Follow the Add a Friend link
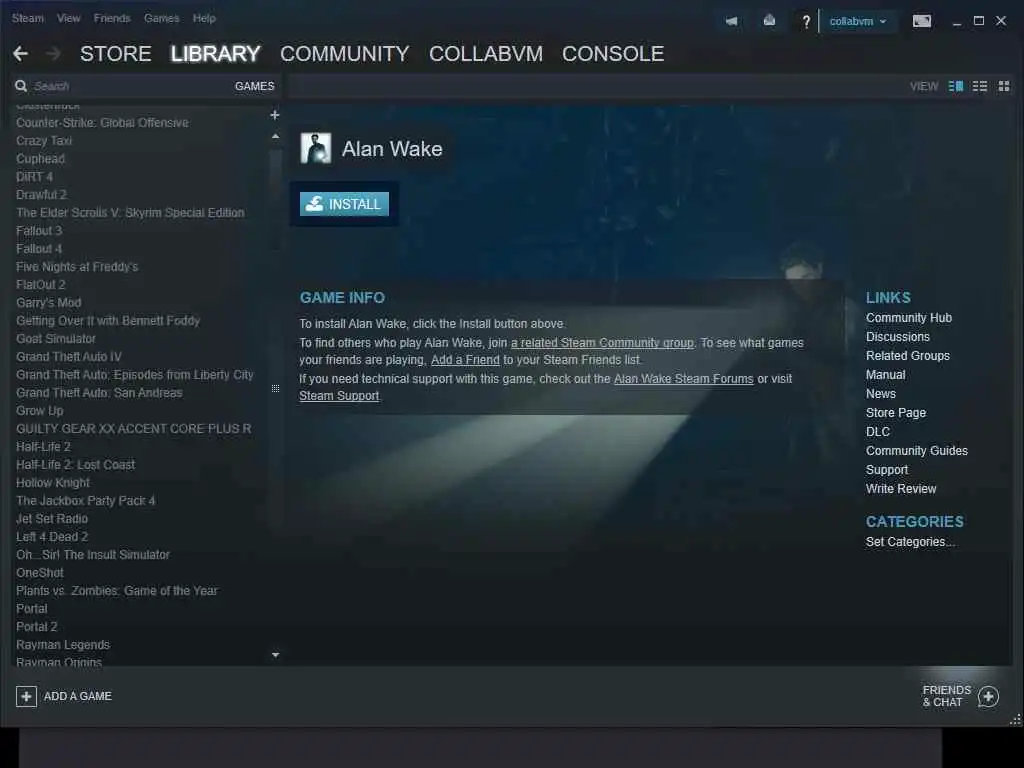This screenshot has height=768, width=1024. (x=465, y=360)
